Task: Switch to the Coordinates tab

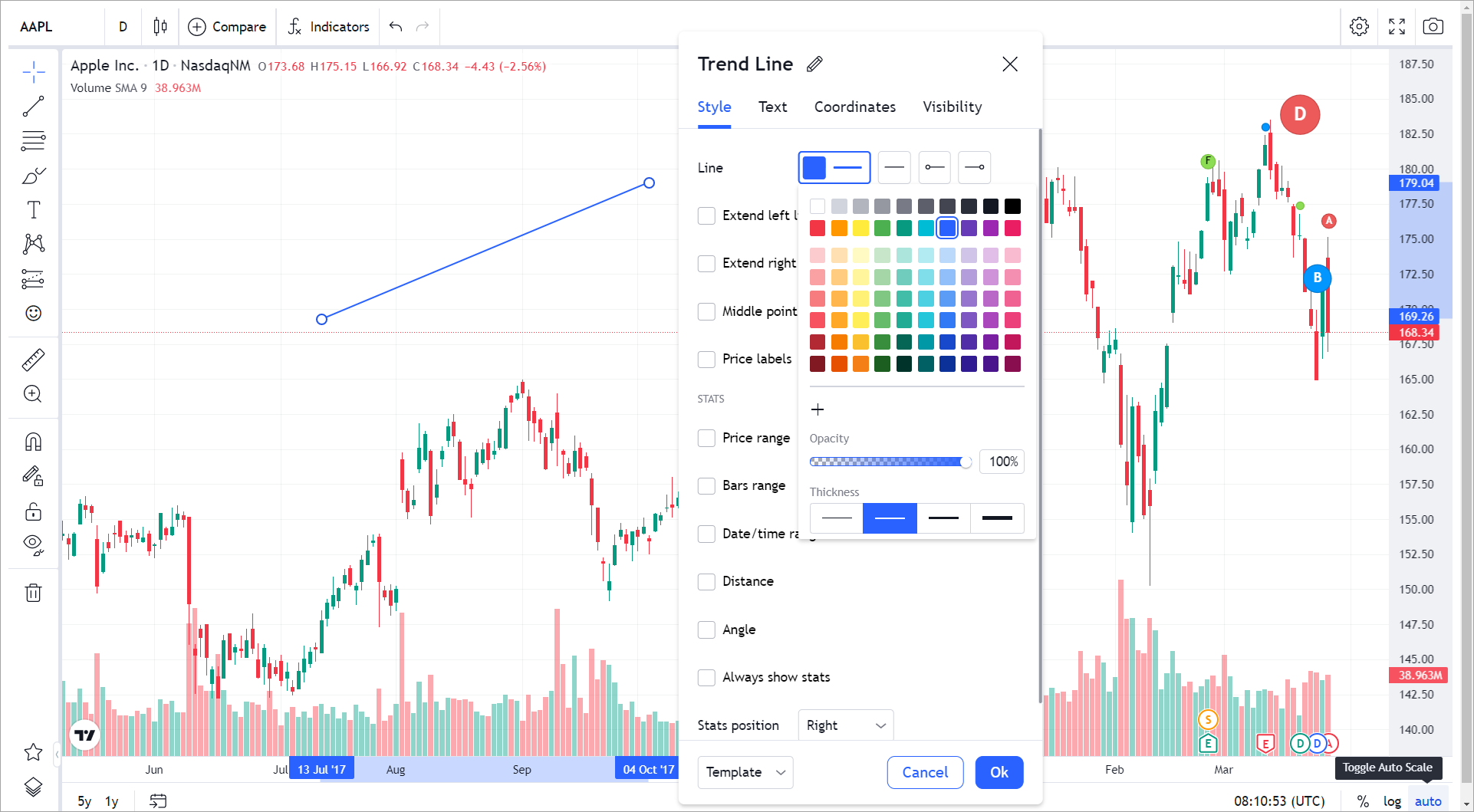Action: (x=854, y=107)
